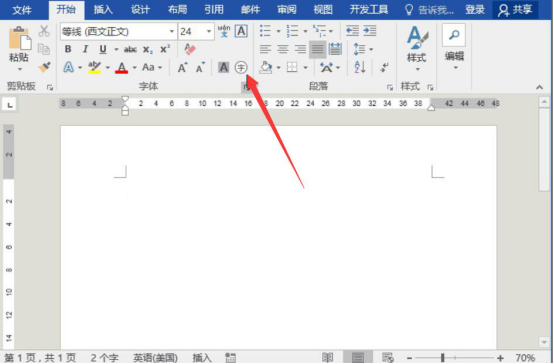The image size is (554, 364).
Task: Click the 登录 sign-in button
Action: pyautogui.click(x=475, y=10)
